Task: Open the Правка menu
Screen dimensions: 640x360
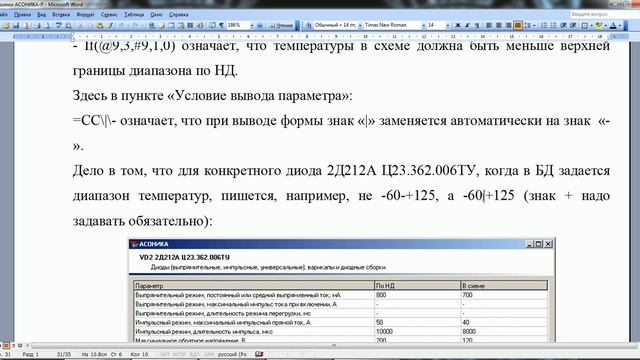Action: click(x=22, y=14)
